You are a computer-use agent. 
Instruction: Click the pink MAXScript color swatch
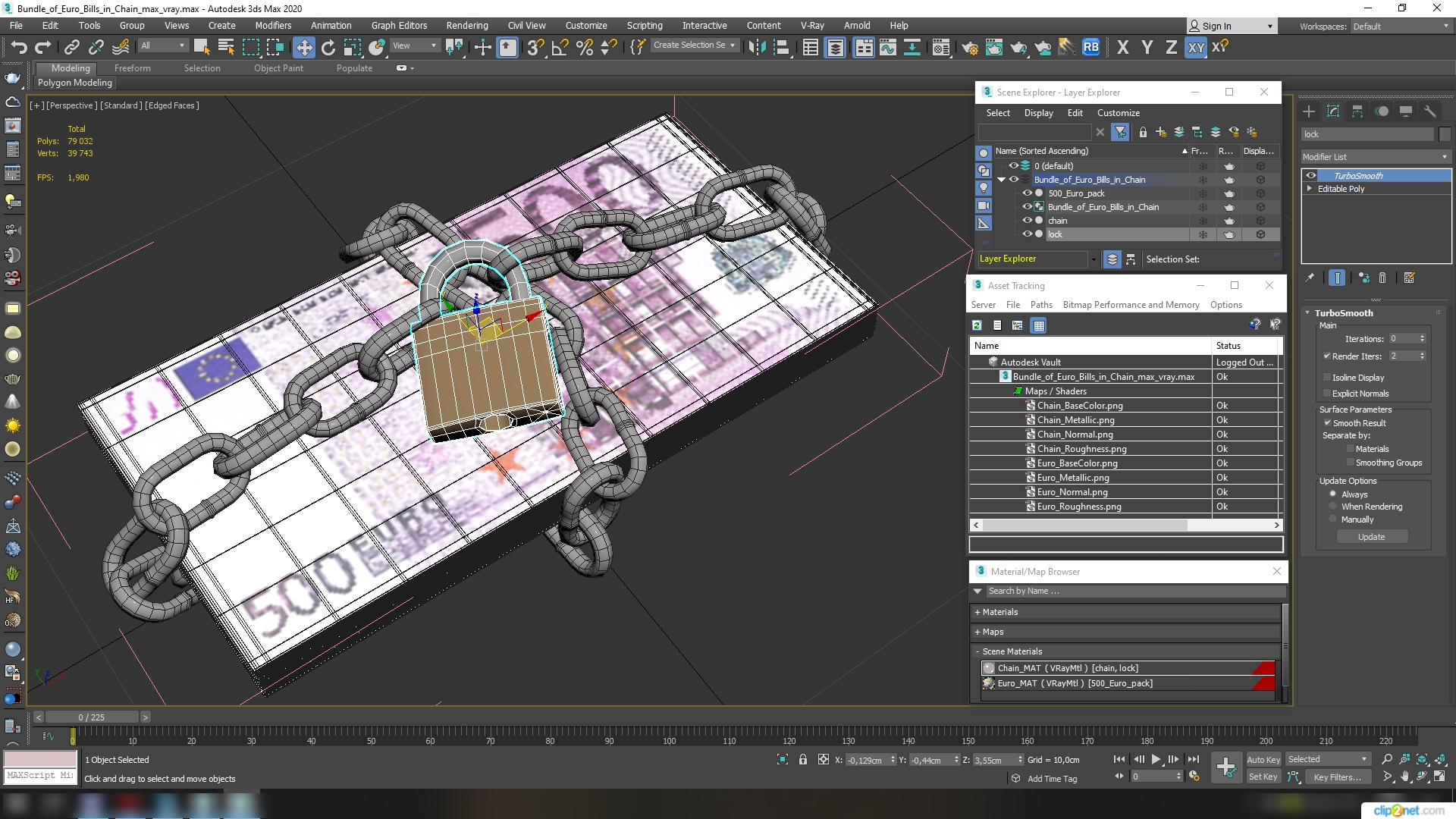40,759
